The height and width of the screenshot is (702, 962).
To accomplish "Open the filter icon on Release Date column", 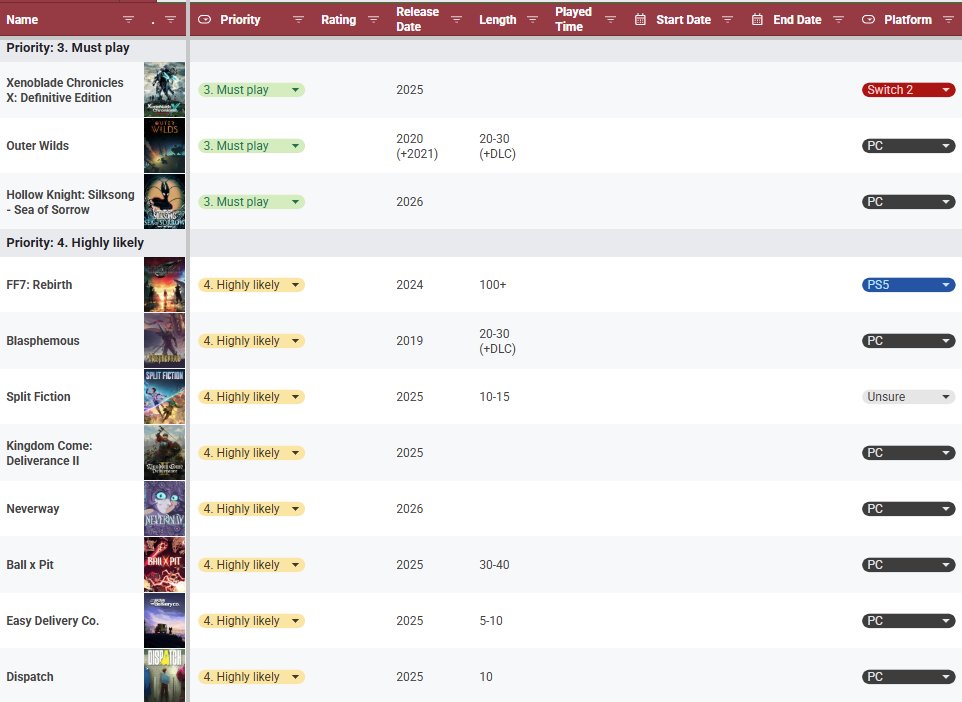I will tap(456, 20).
